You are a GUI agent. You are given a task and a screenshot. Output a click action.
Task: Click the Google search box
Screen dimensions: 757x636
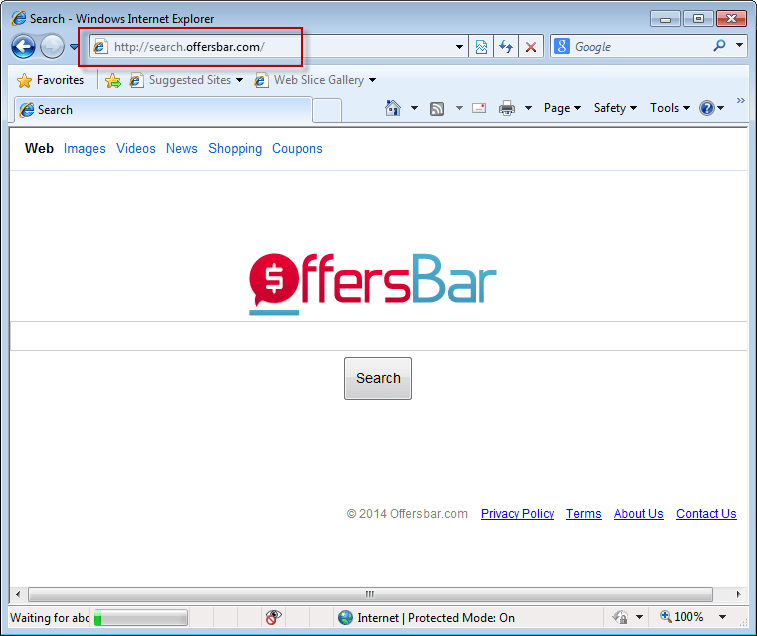click(x=640, y=47)
